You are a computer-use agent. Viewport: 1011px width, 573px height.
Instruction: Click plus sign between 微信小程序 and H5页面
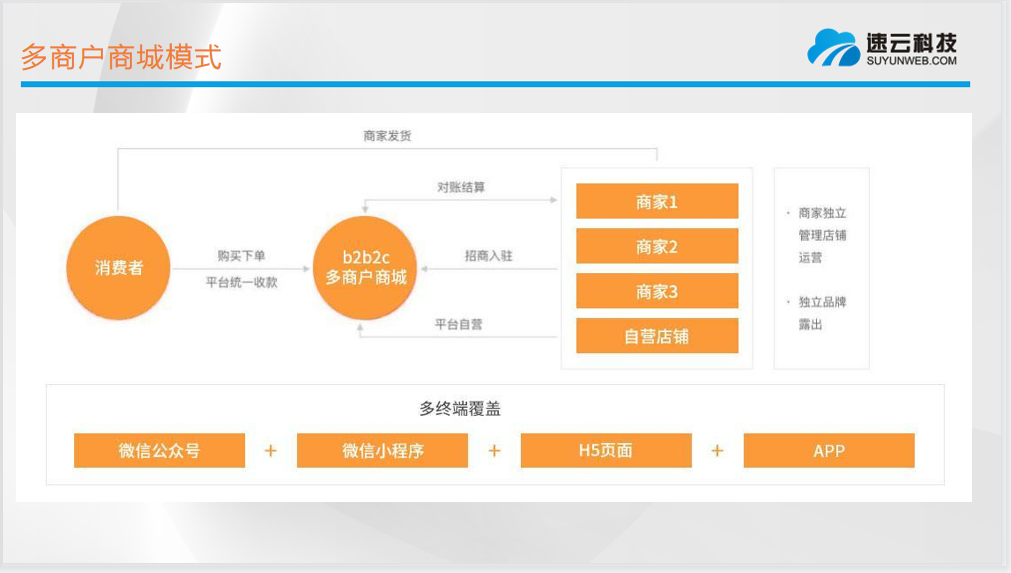[x=494, y=451]
